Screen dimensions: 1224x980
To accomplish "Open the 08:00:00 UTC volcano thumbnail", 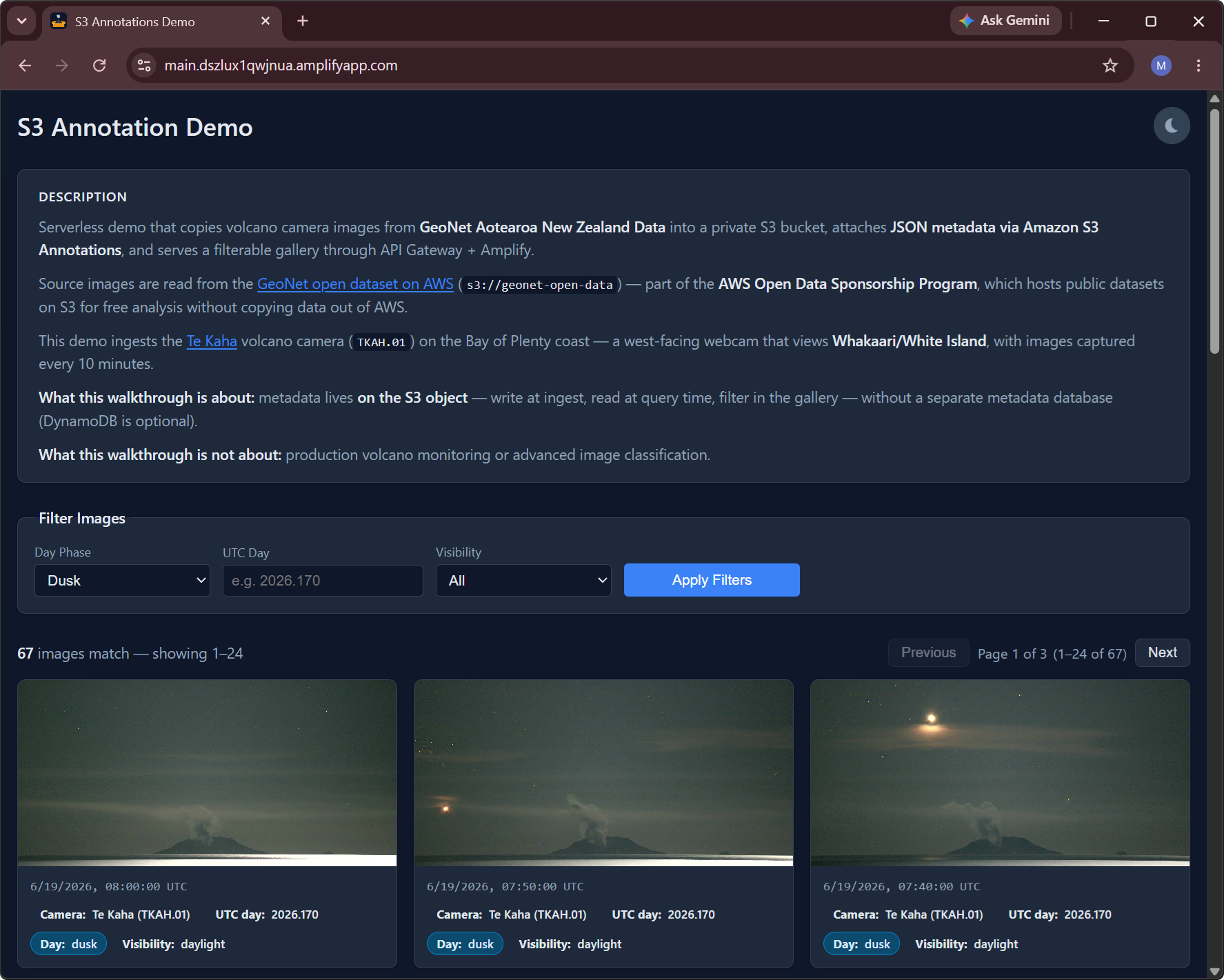I will [x=207, y=773].
